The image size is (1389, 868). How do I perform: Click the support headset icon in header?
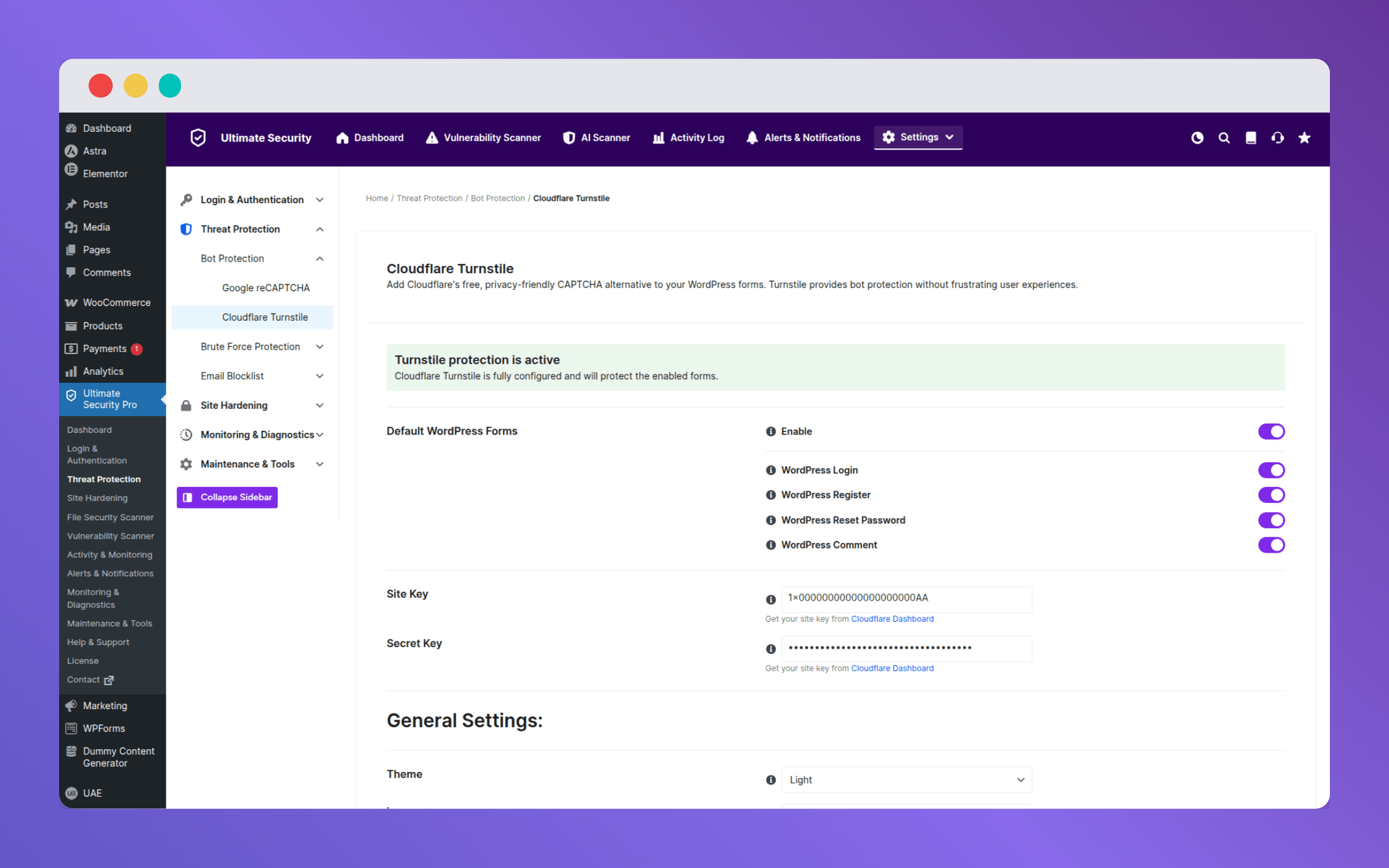[x=1278, y=138]
